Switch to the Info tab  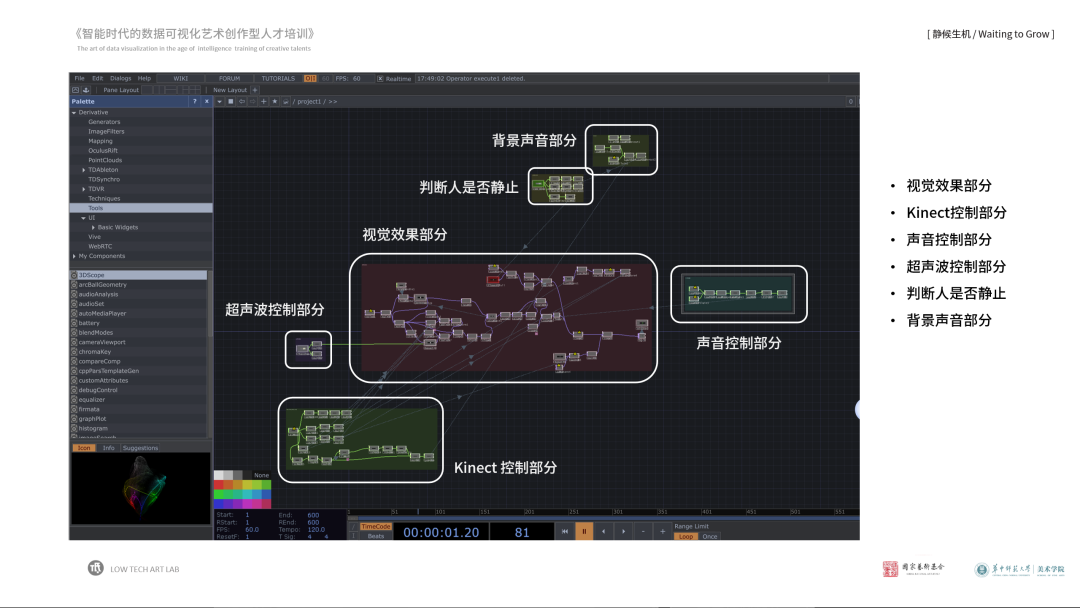109,448
